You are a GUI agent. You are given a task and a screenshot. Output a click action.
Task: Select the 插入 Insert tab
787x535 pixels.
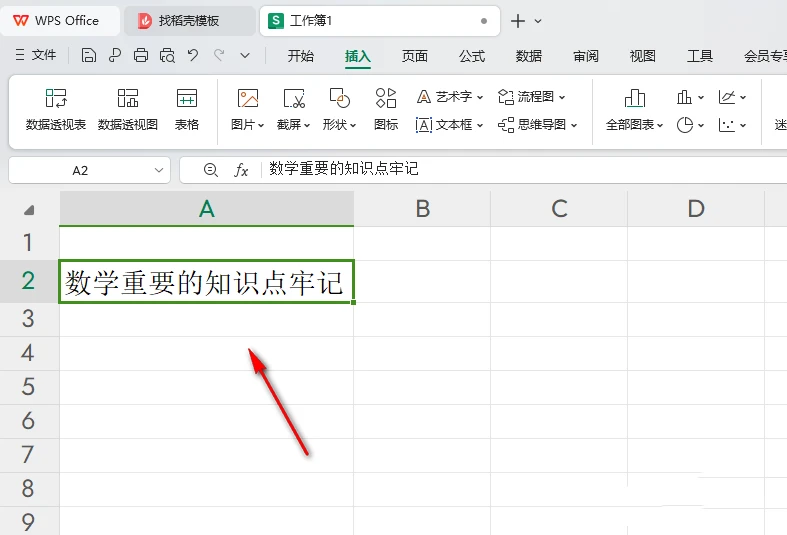coord(357,56)
